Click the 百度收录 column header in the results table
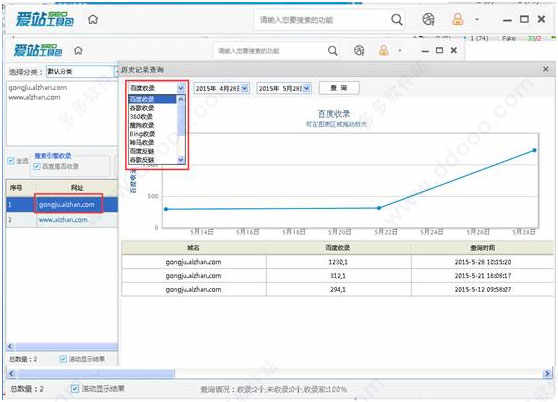The width and height of the screenshot is (558, 402). tap(338, 248)
